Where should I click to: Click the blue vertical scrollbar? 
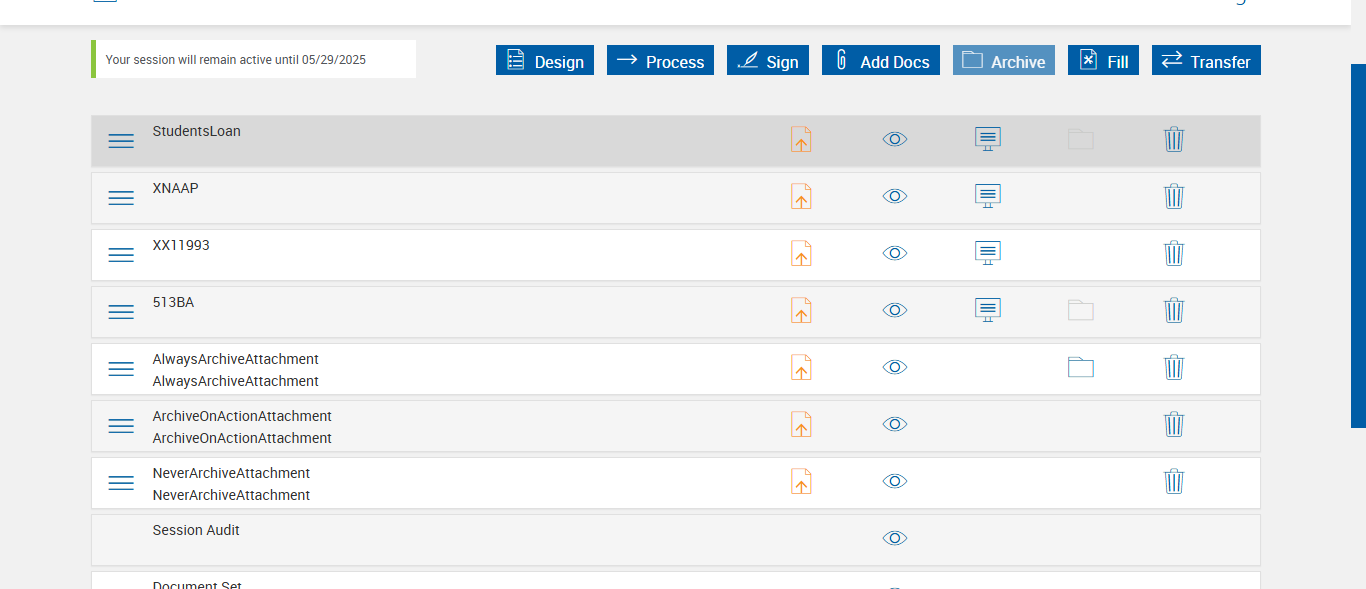point(1358,245)
